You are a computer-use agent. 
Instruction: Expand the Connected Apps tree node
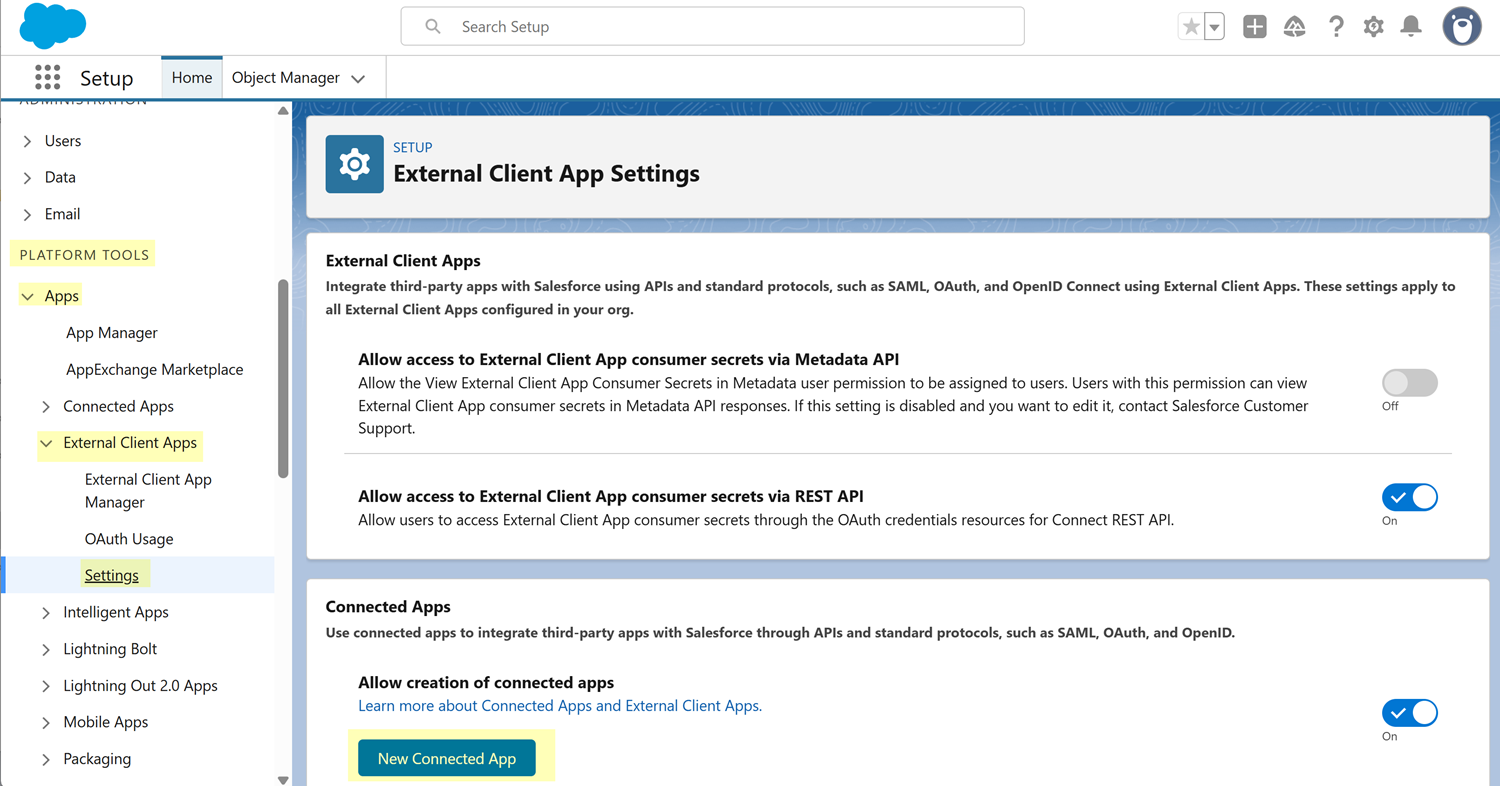(46, 406)
